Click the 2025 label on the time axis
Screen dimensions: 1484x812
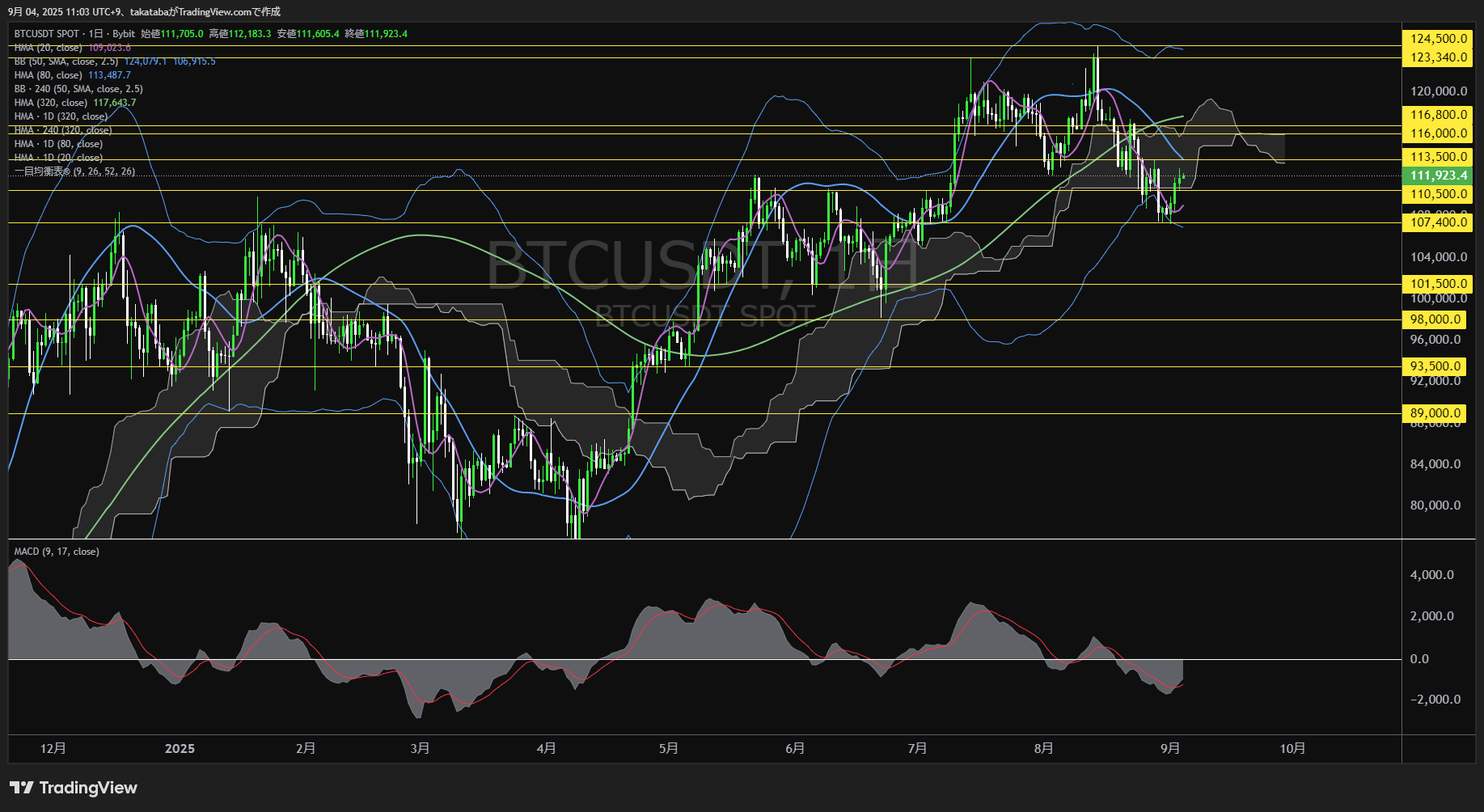coord(180,749)
